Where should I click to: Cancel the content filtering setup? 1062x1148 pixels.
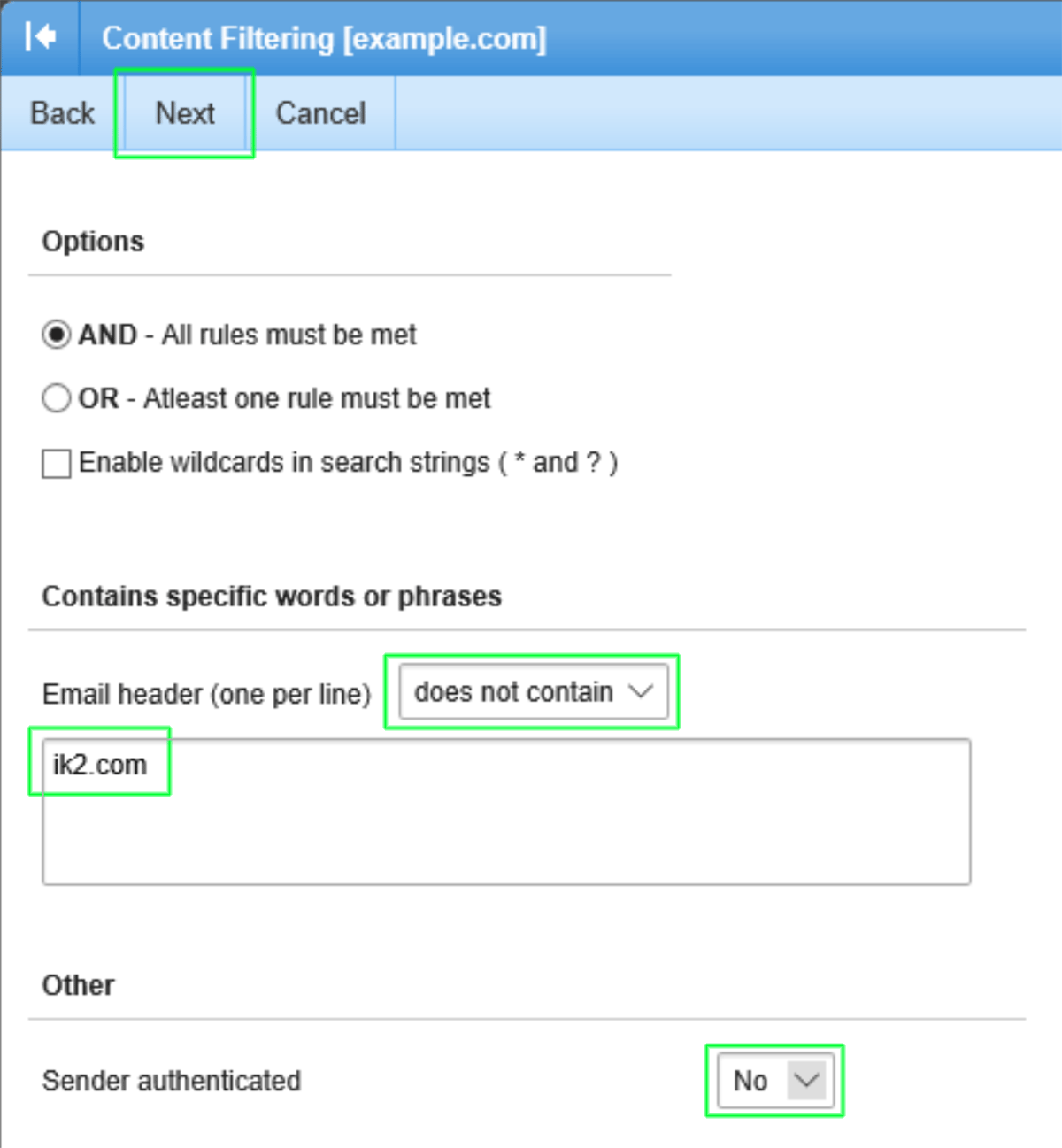[320, 113]
